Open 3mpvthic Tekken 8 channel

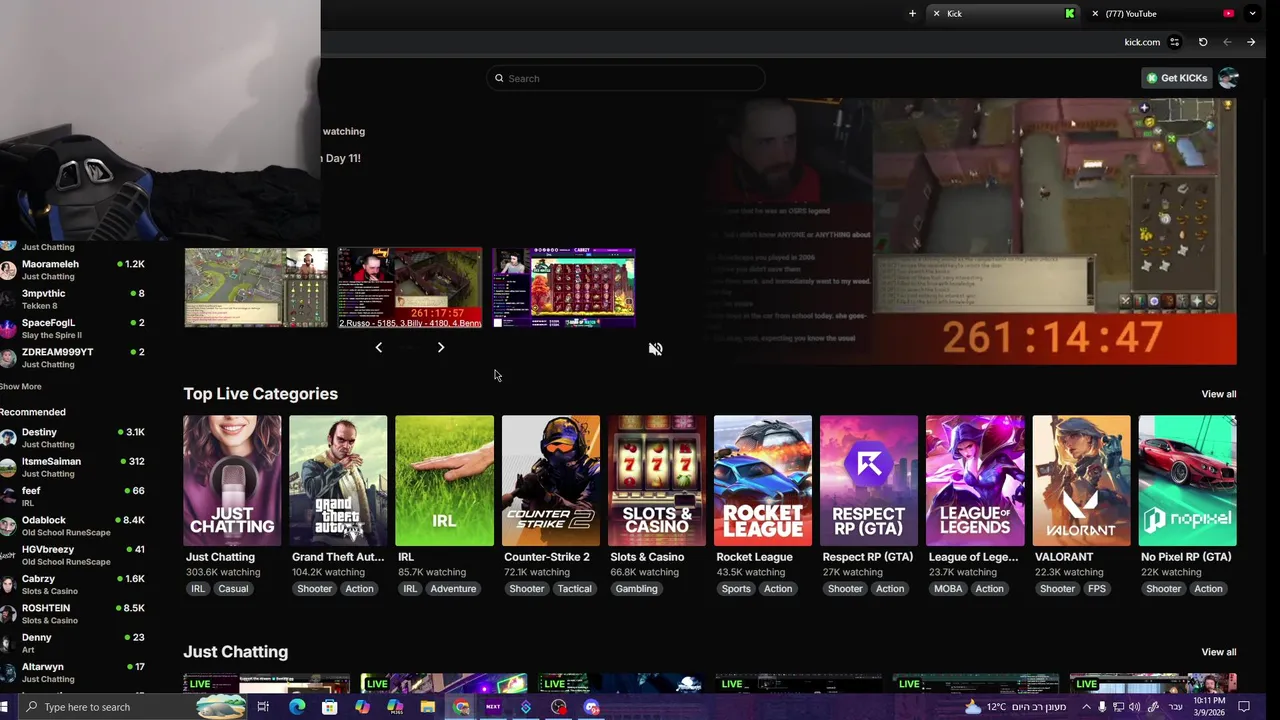tap(74, 299)
